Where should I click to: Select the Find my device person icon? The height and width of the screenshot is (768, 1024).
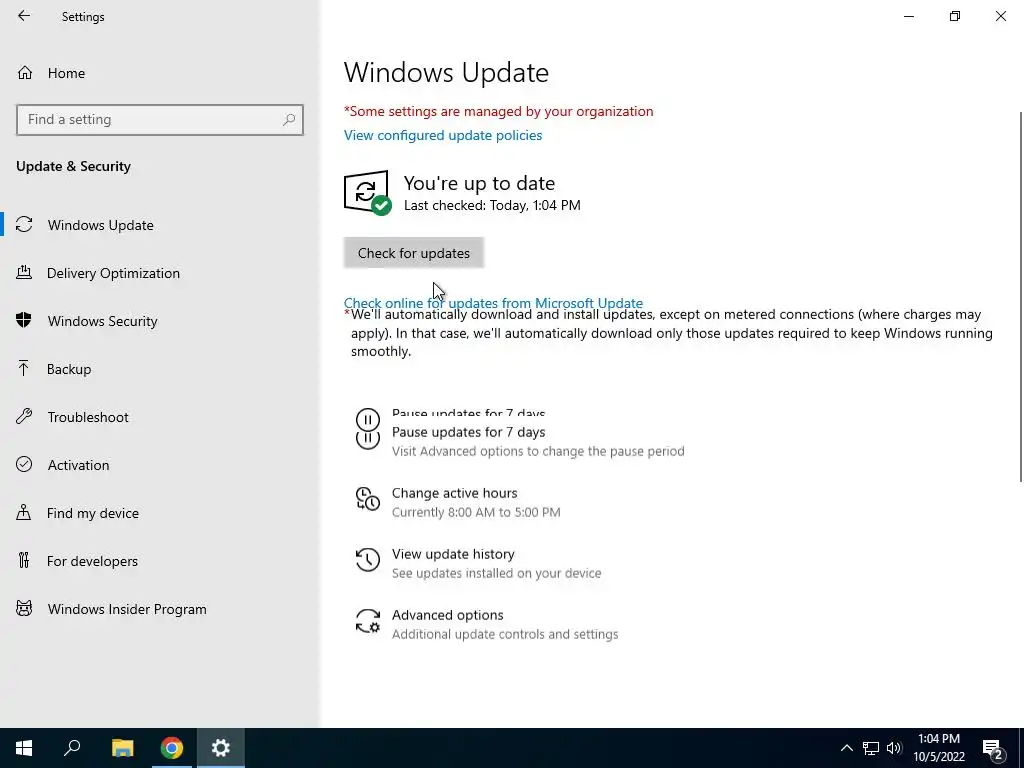(x=24, y=513)
